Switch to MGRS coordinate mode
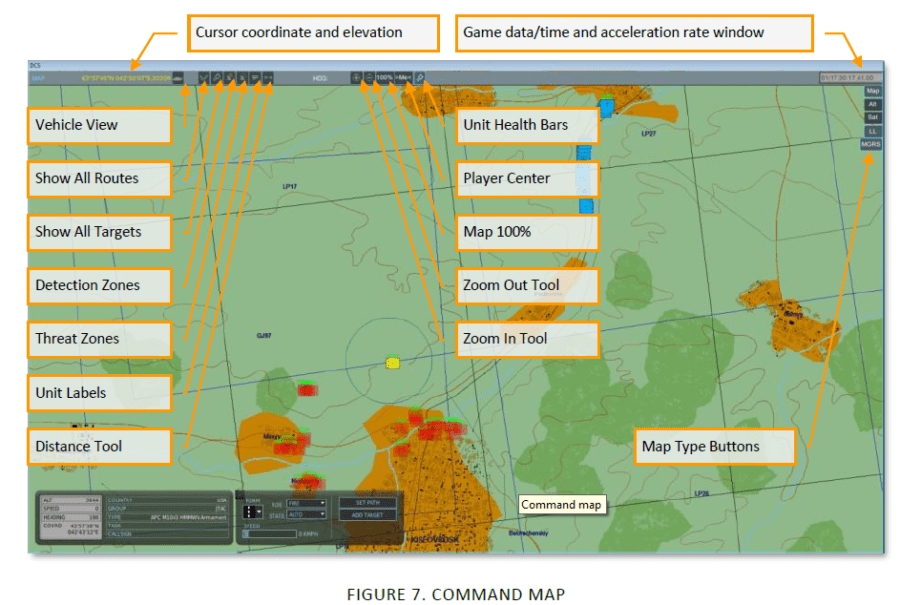This screenshot has height=605, width=900. tap(872, 144)
